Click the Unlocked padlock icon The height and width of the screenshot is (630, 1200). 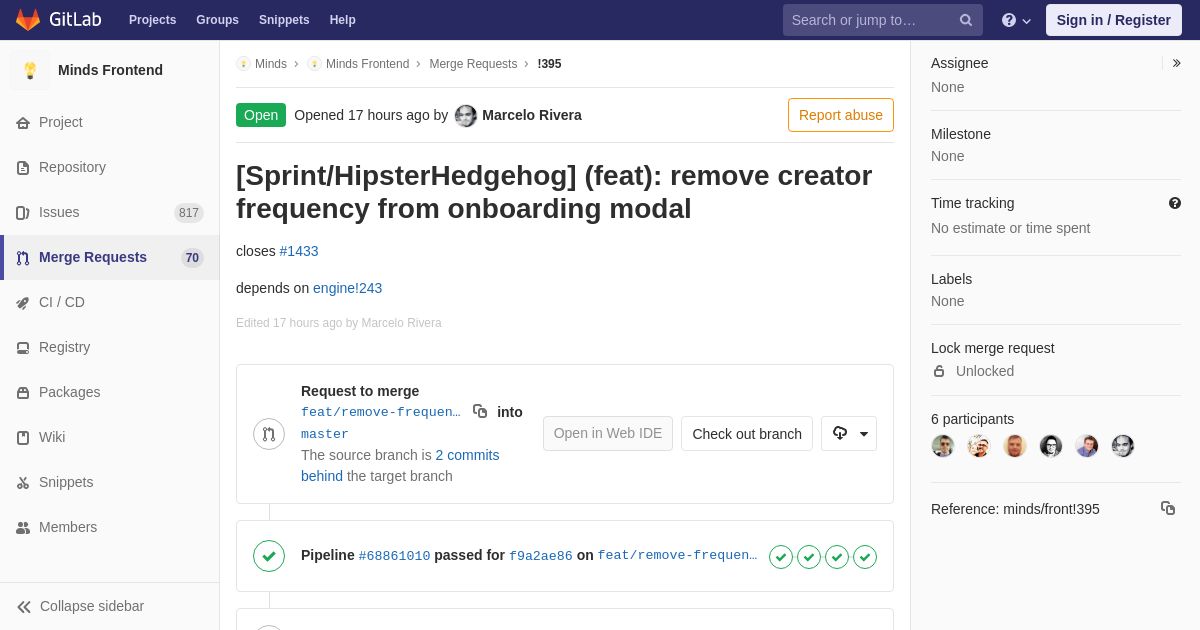point(939,371)
